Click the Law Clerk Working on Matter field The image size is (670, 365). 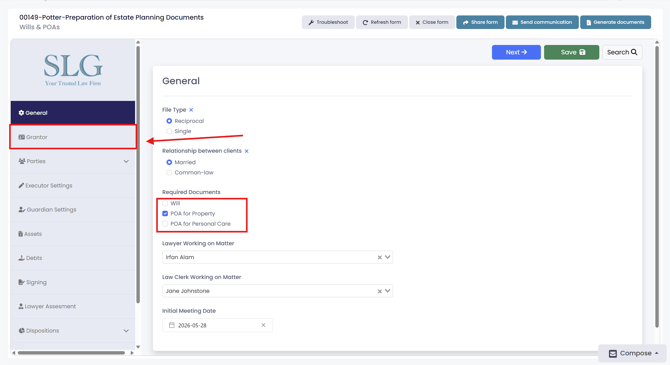[x=277, y=291]
